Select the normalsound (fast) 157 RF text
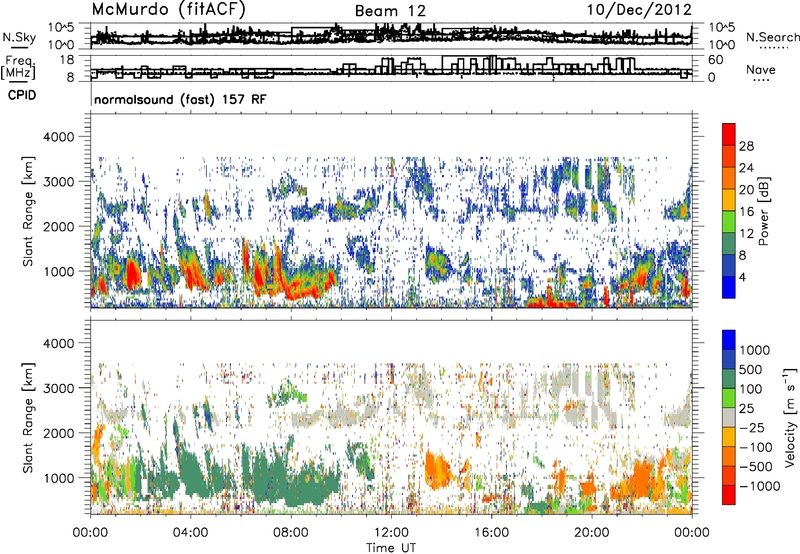The height and width of the screenshot is (554, 800). tap(180, 99)
